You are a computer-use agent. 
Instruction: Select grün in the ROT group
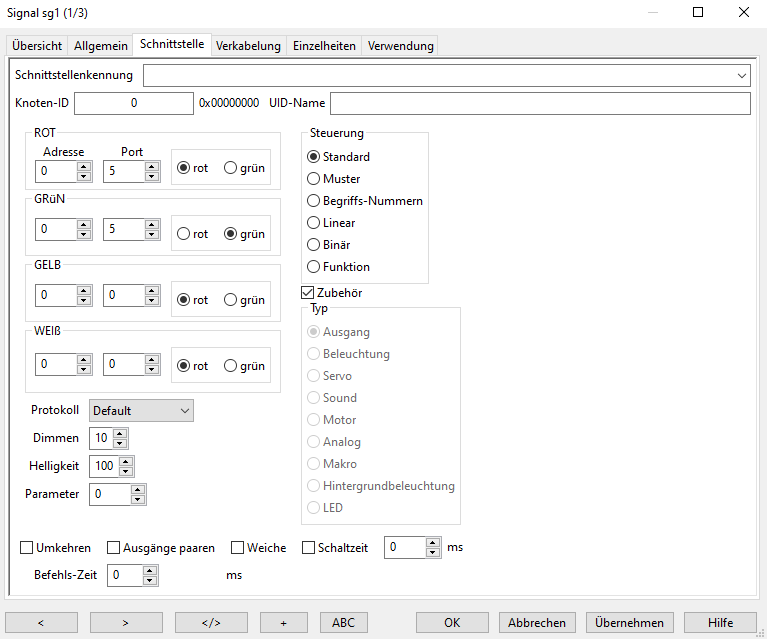point(244,168)
